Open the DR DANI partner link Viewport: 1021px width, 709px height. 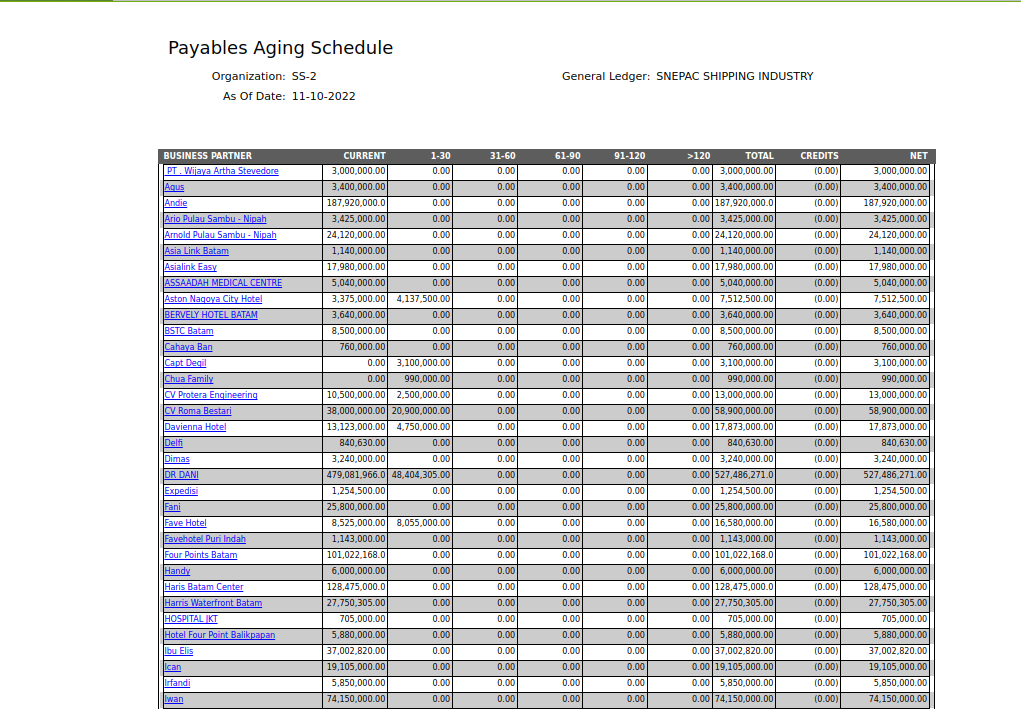coord(182,475)
